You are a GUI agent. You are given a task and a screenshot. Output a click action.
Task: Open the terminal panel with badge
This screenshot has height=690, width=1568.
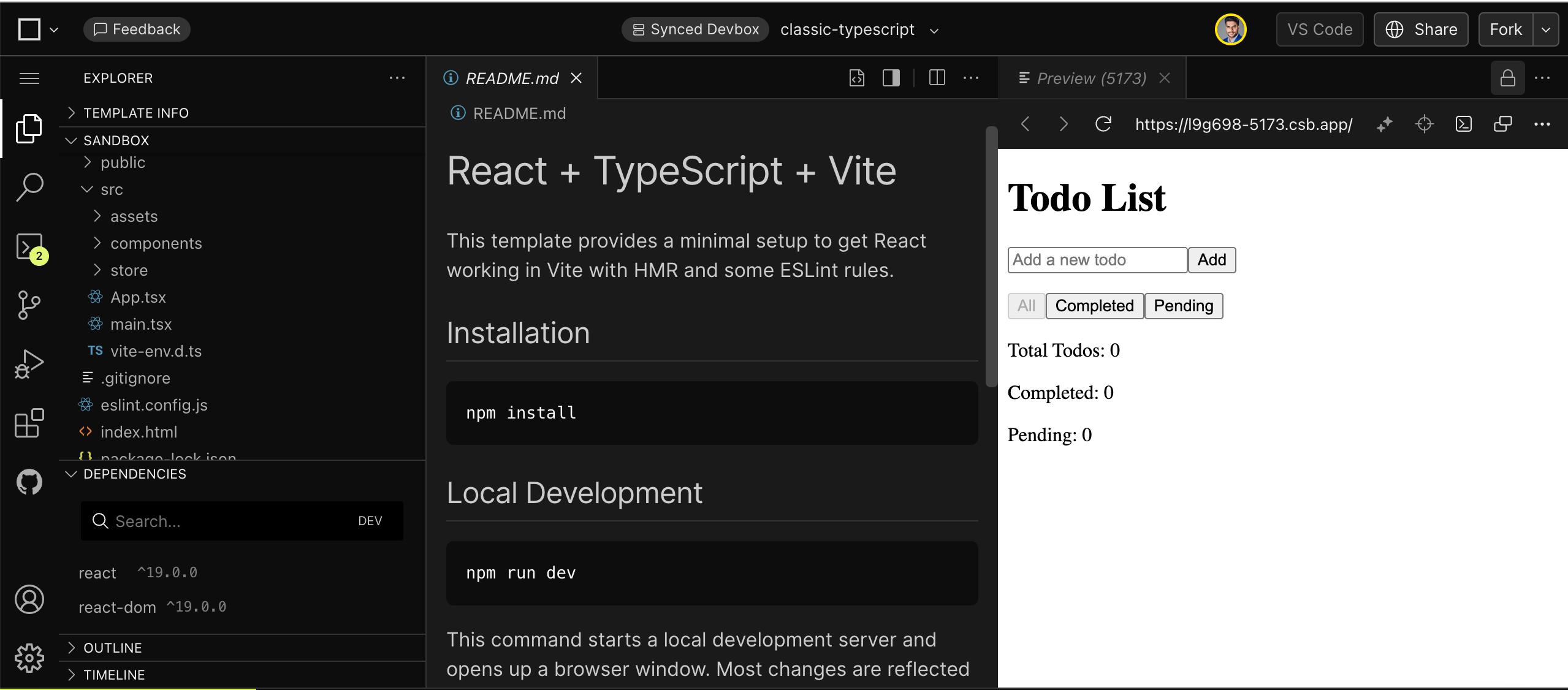click(x=29, y=246)
